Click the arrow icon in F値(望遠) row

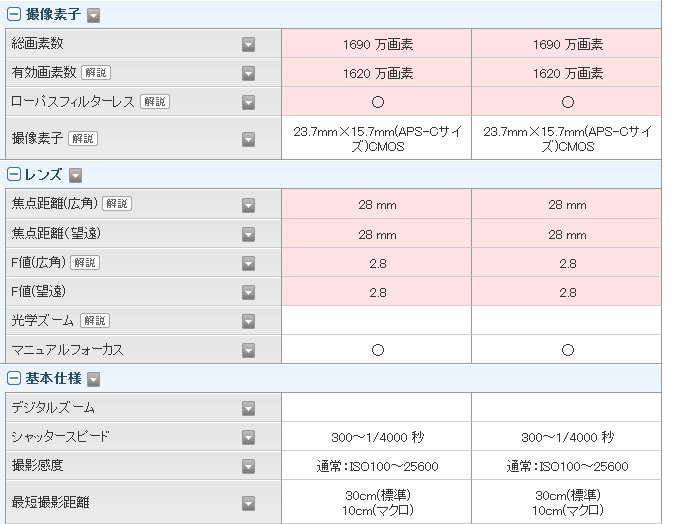tap(249, 292)
